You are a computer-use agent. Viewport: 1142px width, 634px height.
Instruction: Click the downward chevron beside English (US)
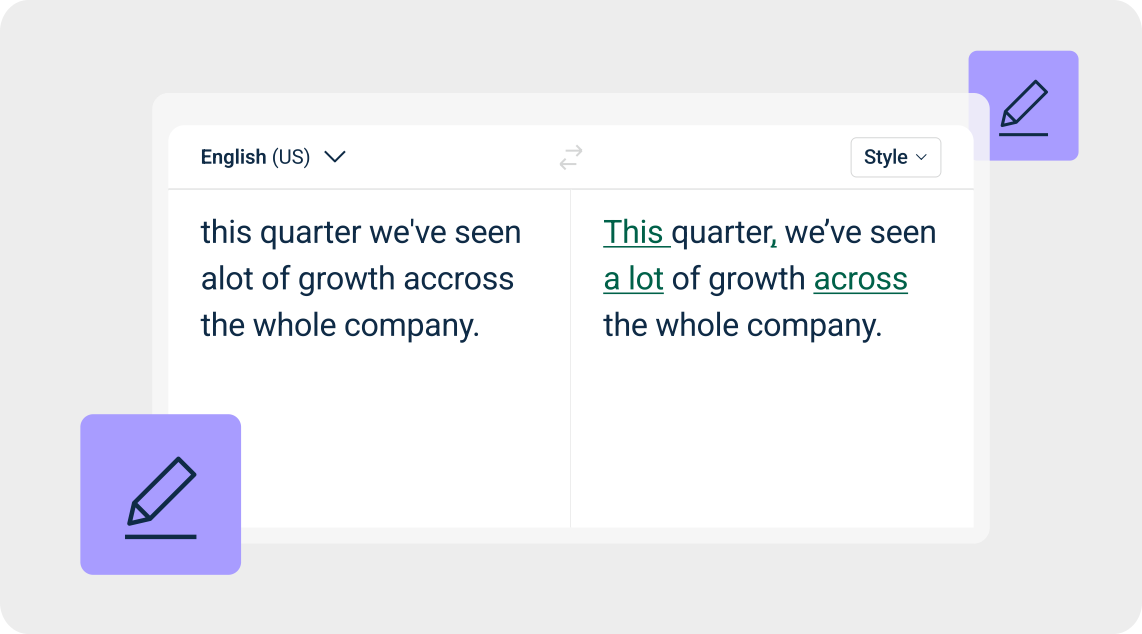(x=336, y=157)
